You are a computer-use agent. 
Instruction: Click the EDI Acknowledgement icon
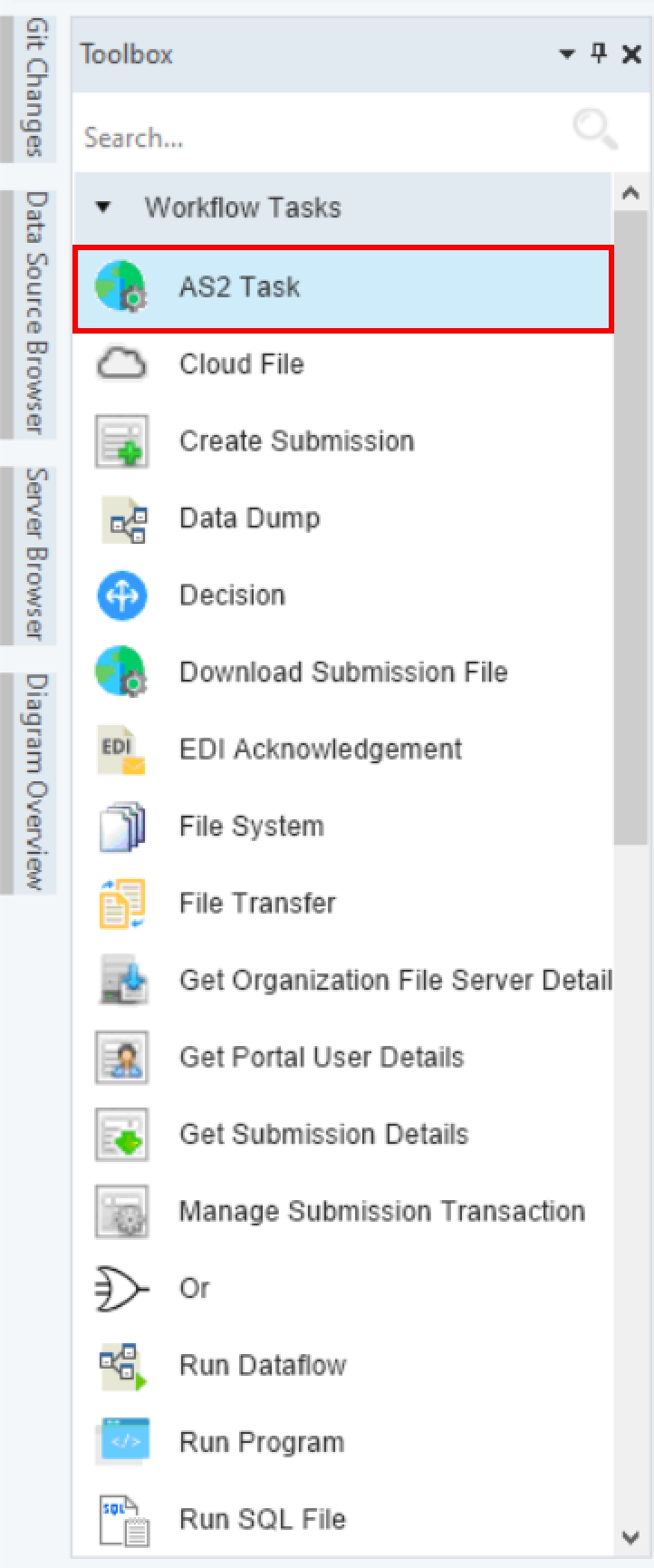click(x=121, y=750)
